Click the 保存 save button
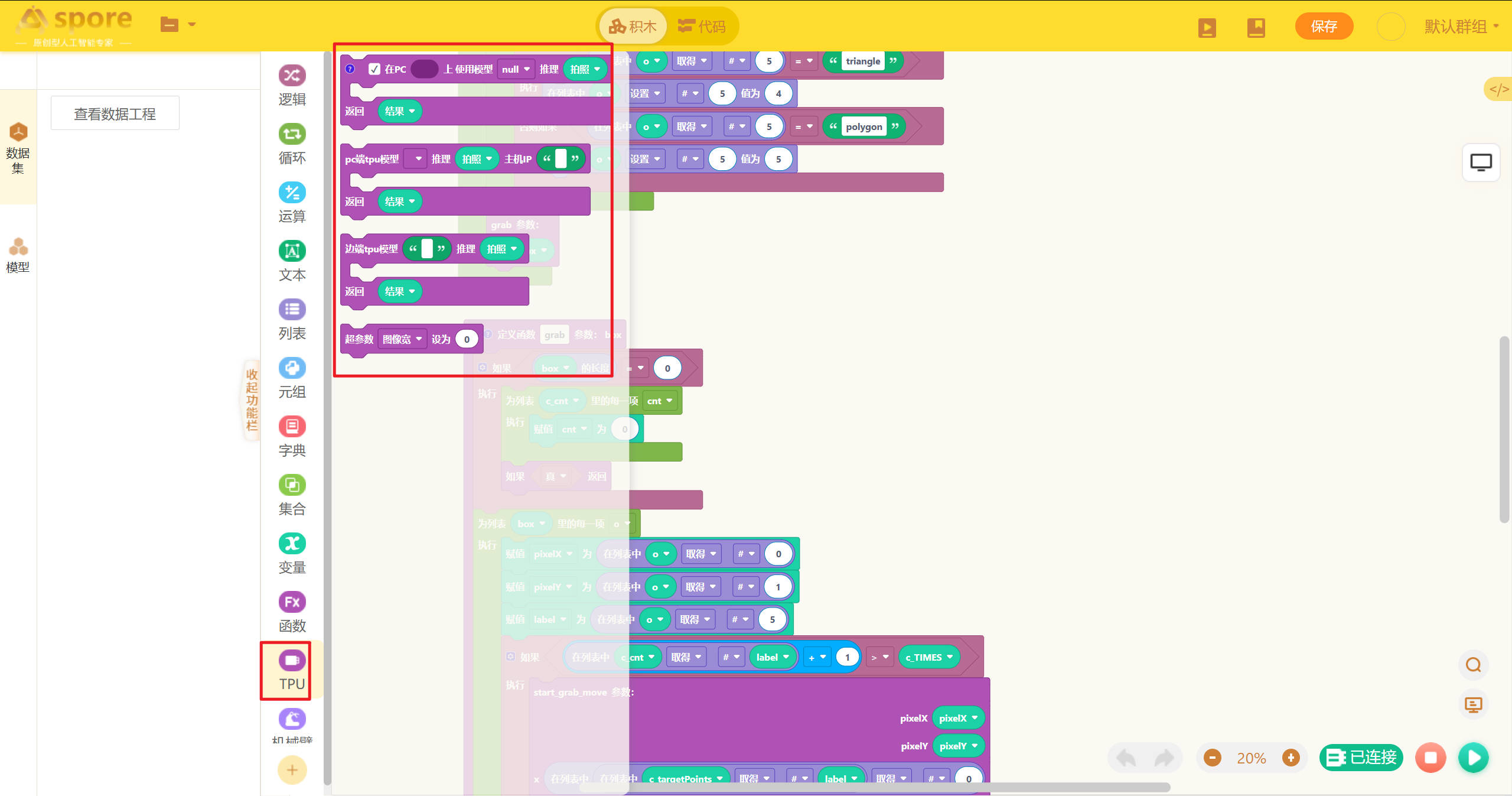 point(1324,27)
